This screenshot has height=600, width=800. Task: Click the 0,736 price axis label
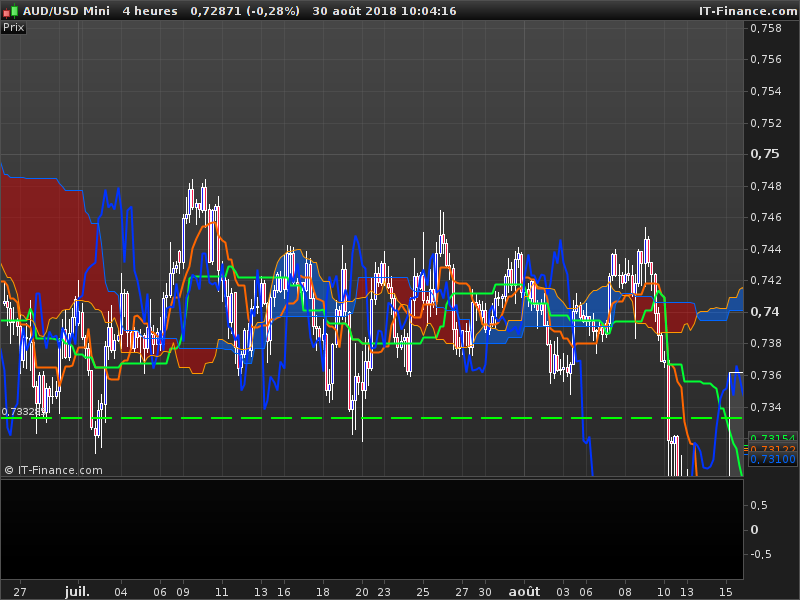pos(766,375)
